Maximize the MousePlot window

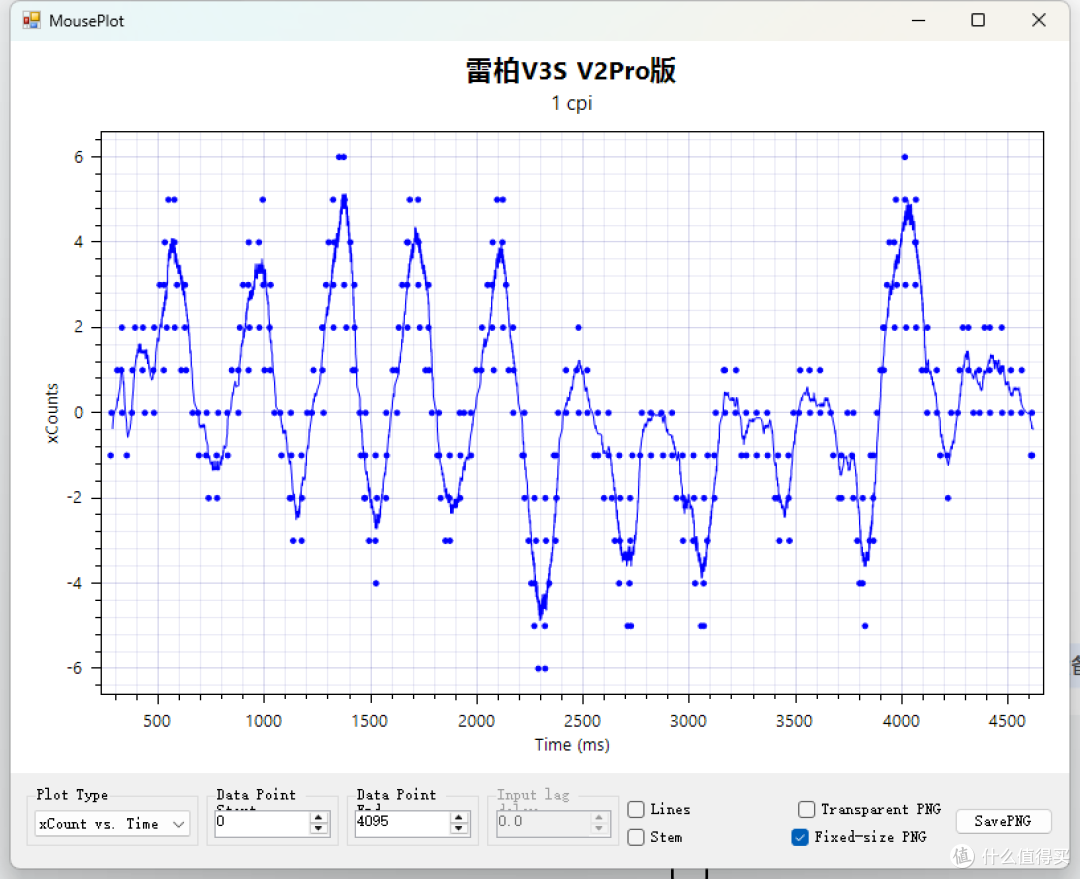pyautogui.click(x=978, y=21)
